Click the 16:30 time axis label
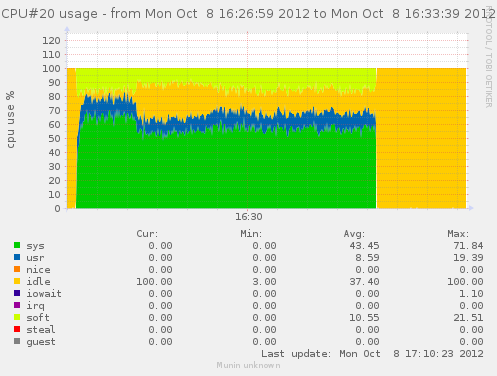Screen dimensions: 497x376 pyautogui.click(x=249, y=217)
